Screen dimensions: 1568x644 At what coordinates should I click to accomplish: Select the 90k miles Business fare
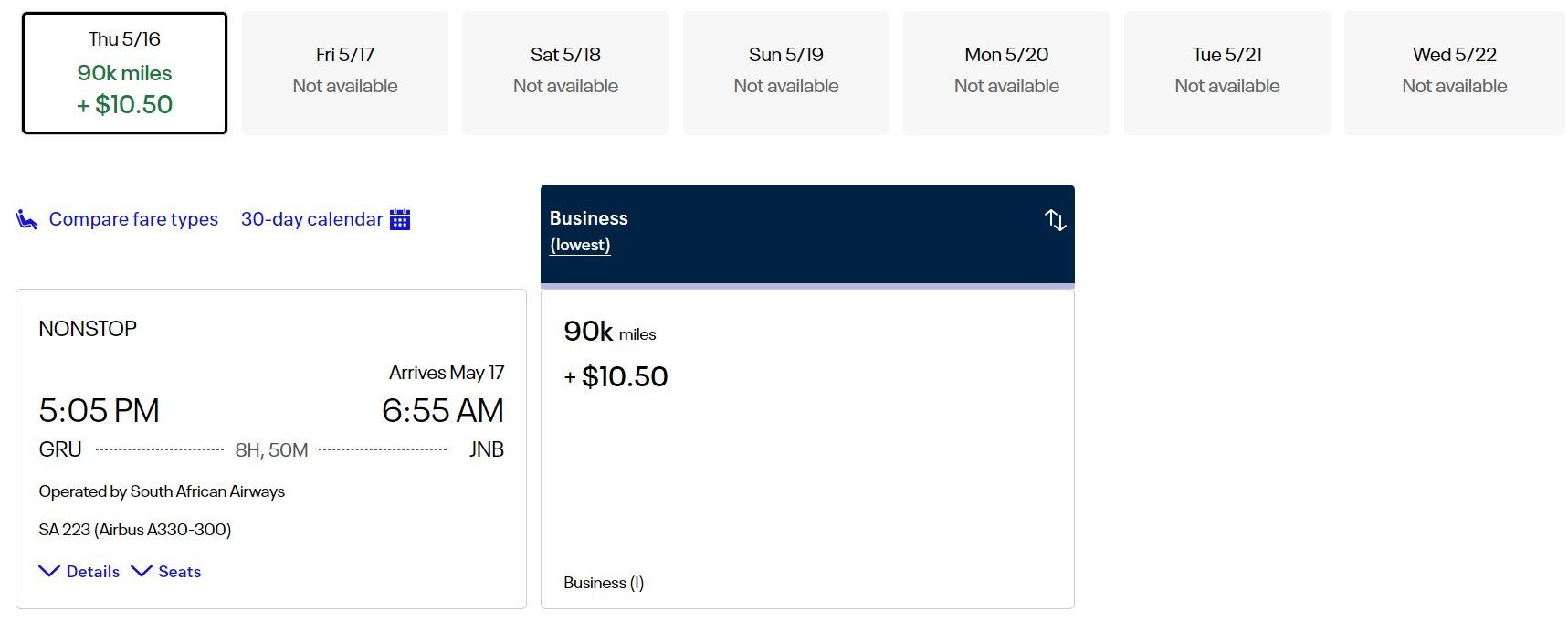[x=807, y=449]
